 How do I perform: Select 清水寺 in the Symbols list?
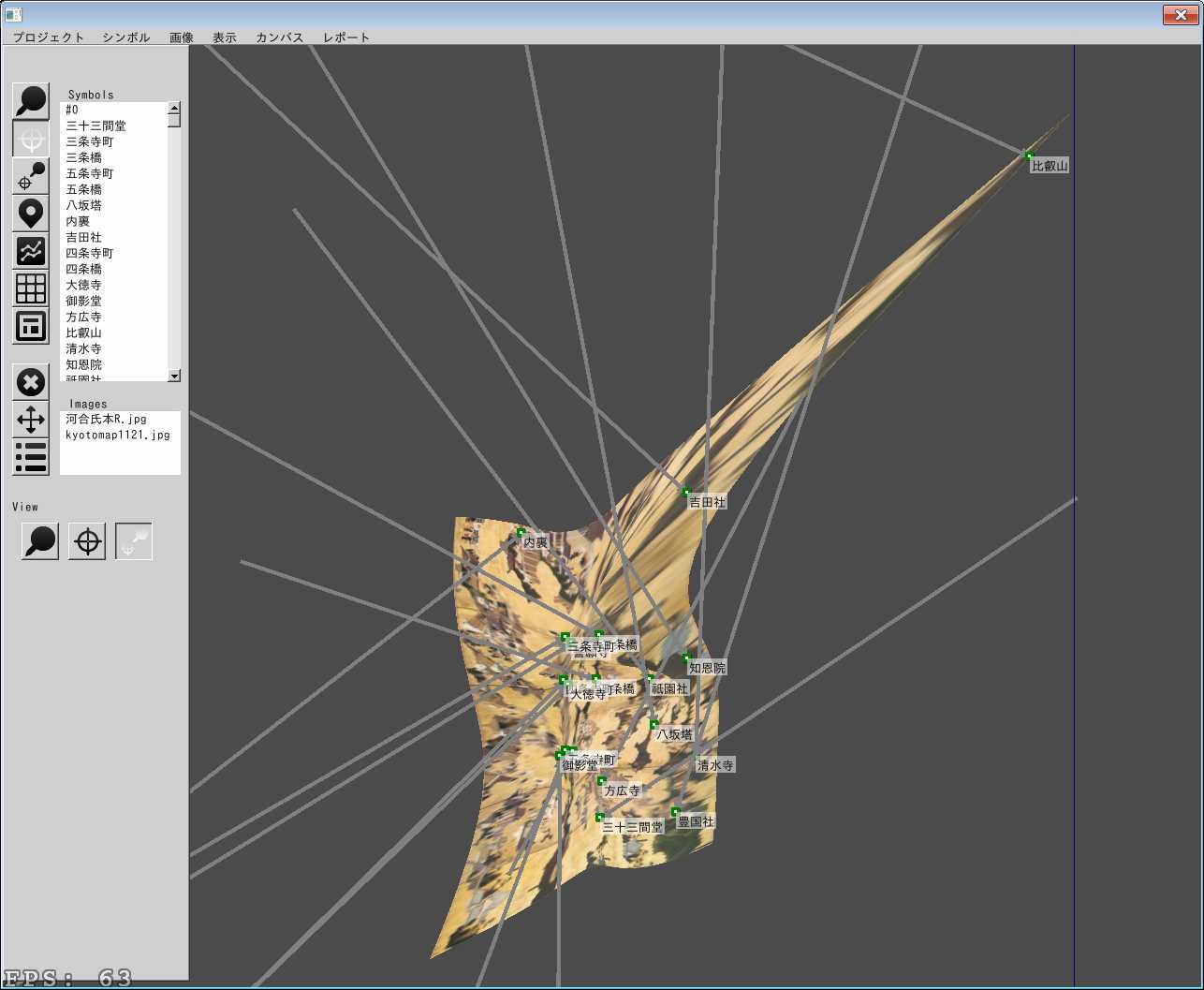[x=114, y=348]
